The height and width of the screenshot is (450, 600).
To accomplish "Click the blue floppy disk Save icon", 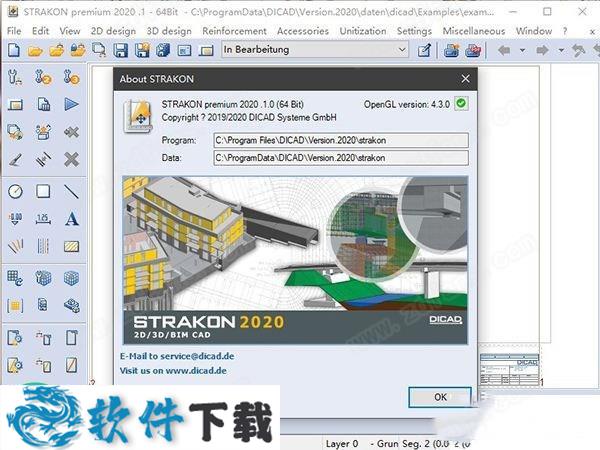I will pyautogui.click(x=121, y=50).
